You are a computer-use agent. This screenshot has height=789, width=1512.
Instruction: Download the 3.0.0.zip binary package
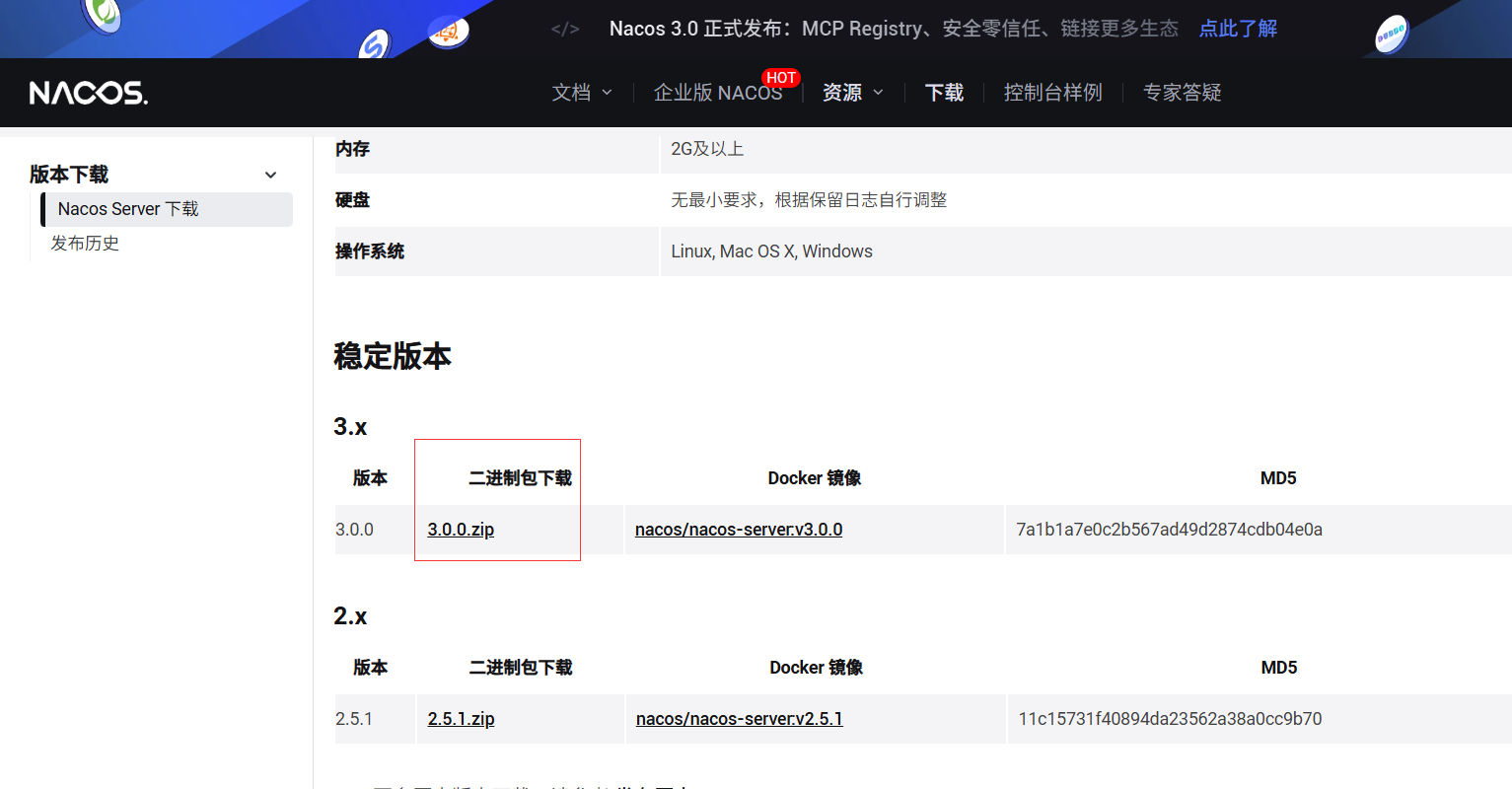pyautogui.click(x=461, y=530)
